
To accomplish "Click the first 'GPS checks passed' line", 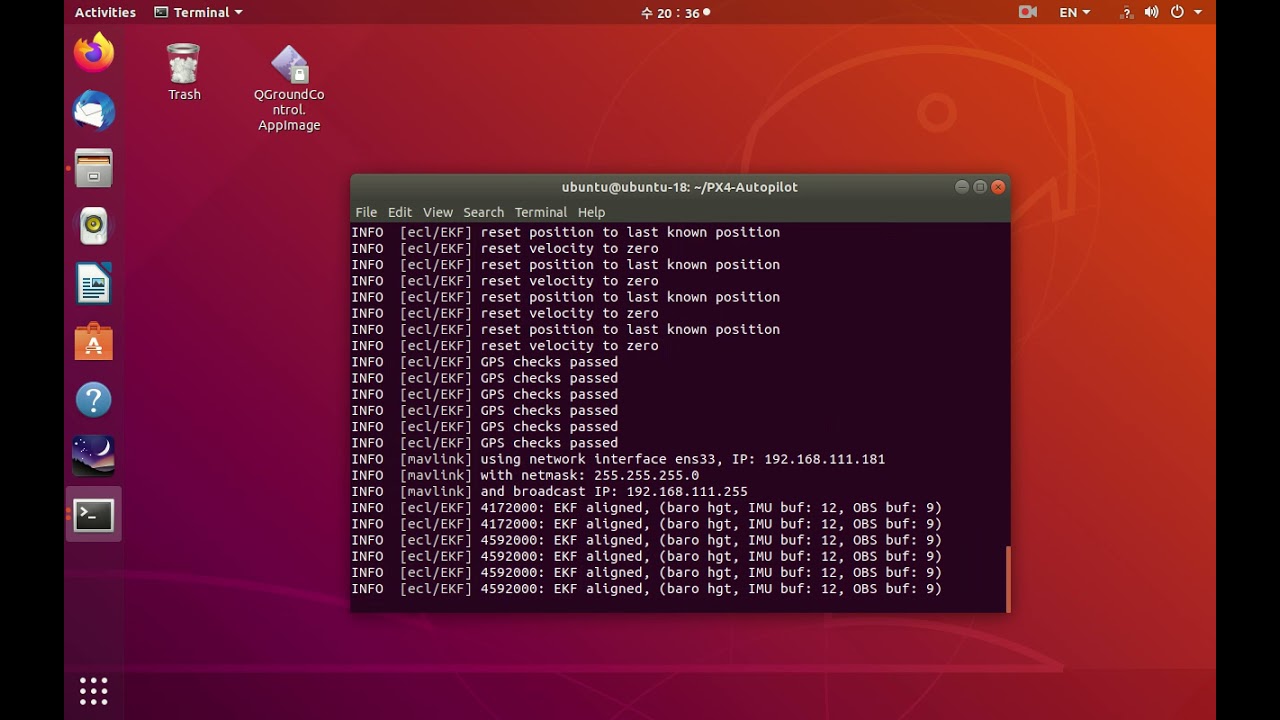I will click(x=484, y=362).
